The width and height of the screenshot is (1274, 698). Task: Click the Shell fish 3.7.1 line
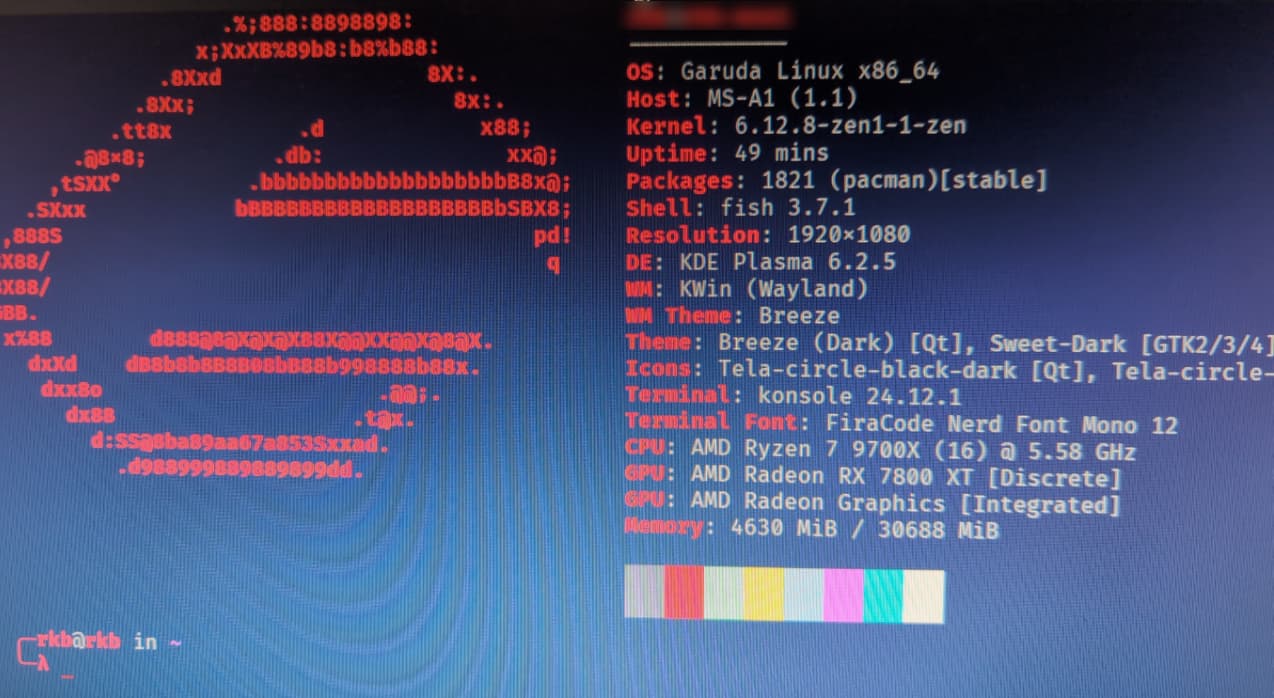pyautogui.click(x=741, y=208)
